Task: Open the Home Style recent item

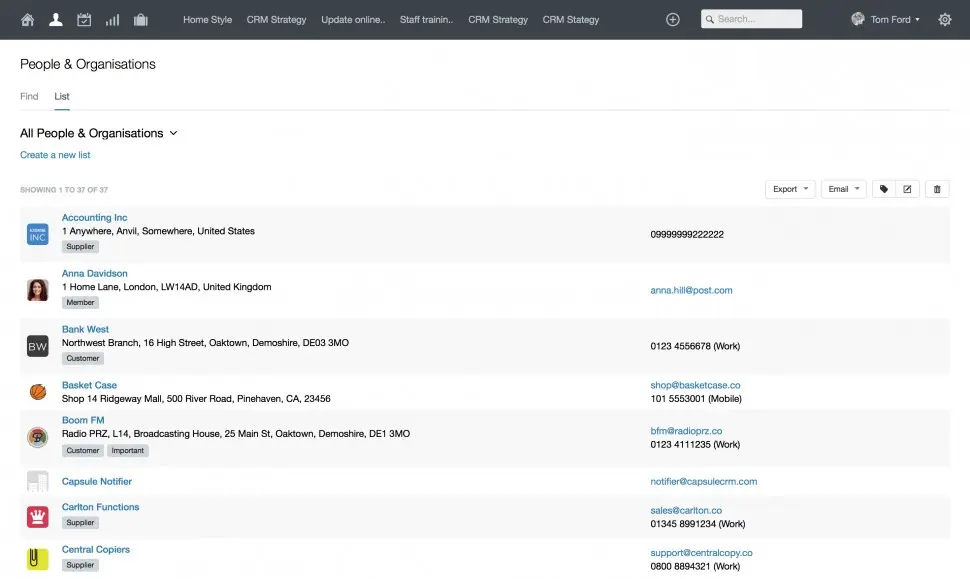Action: point(207,19)
